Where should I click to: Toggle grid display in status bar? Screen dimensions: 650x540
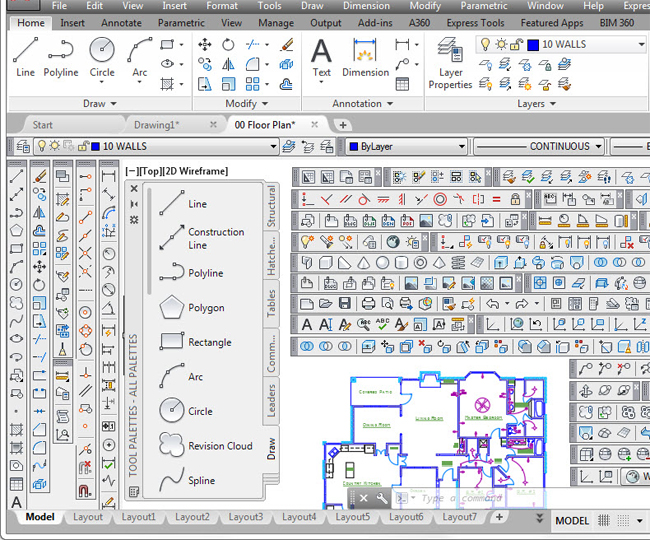point(604,520)
